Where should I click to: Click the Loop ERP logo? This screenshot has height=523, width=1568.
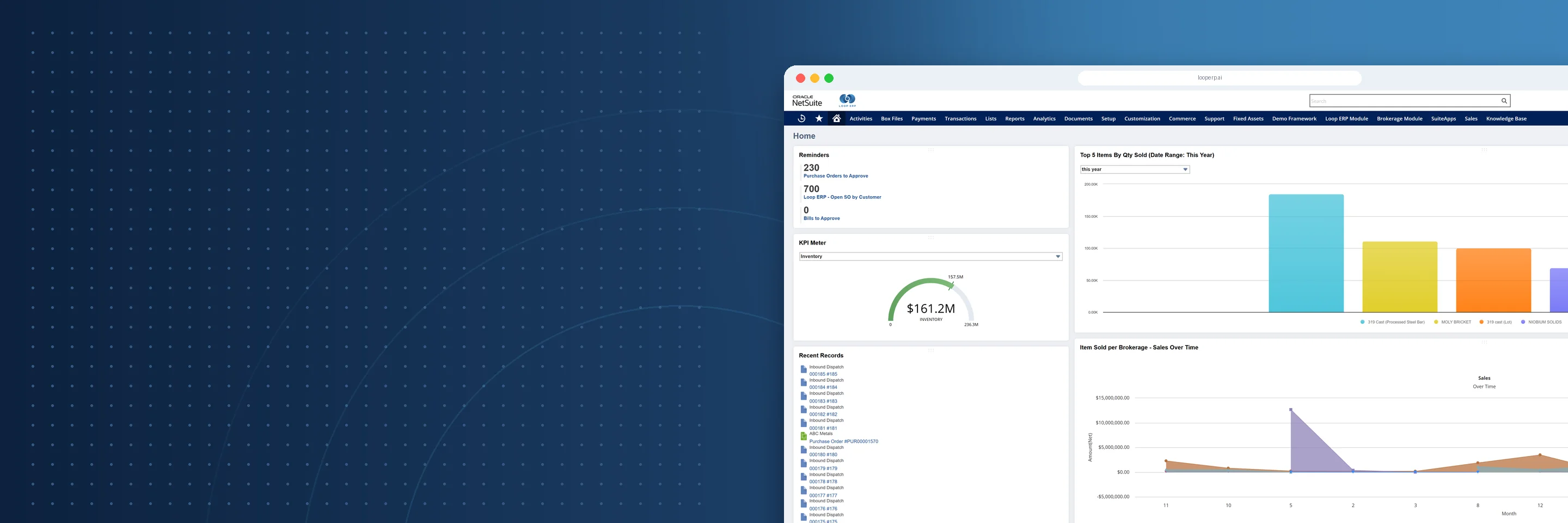[847, 100]
